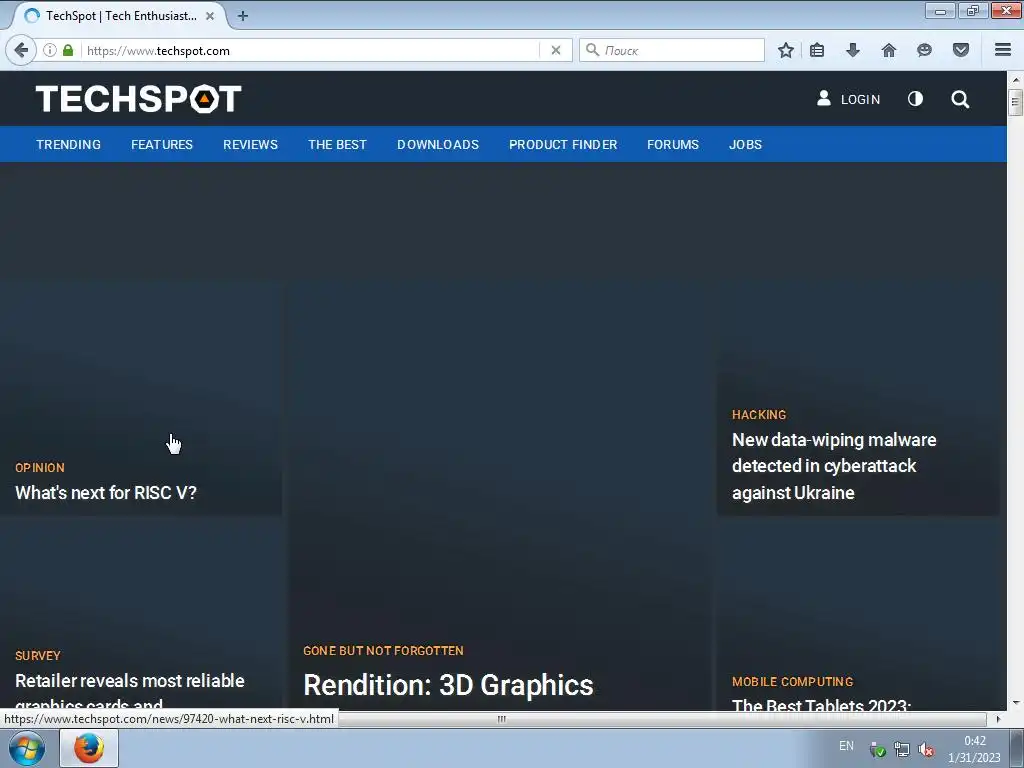
Task: Open the JOBS page
Action: click(745, 144)
